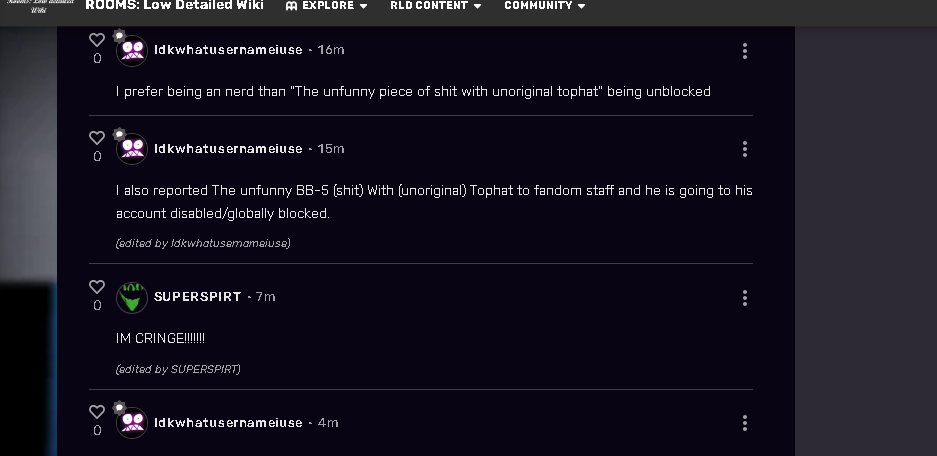Go to ROOMS: Low Detailed Wiki title
The height and width of the screenshot is (456, 937).
point(174,6)
